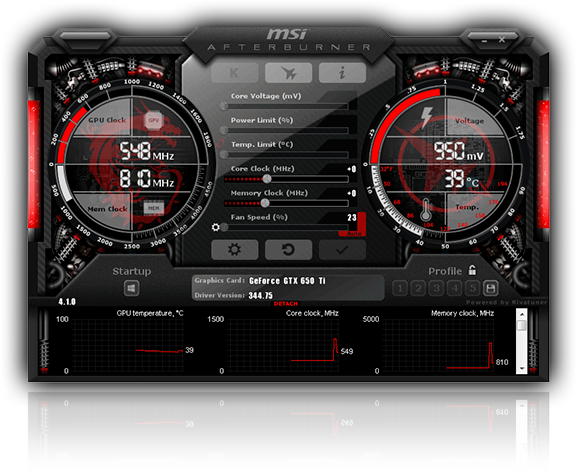Select profile slot 1
The width and height of the screenshot is (577, 473).
(x=400, y=288)
